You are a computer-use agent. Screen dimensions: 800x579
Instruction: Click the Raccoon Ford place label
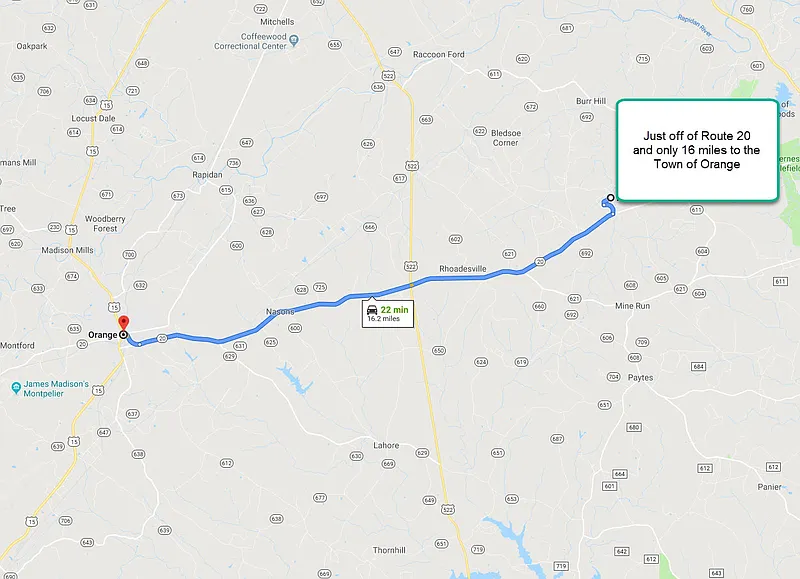click(x=439, y=54)
